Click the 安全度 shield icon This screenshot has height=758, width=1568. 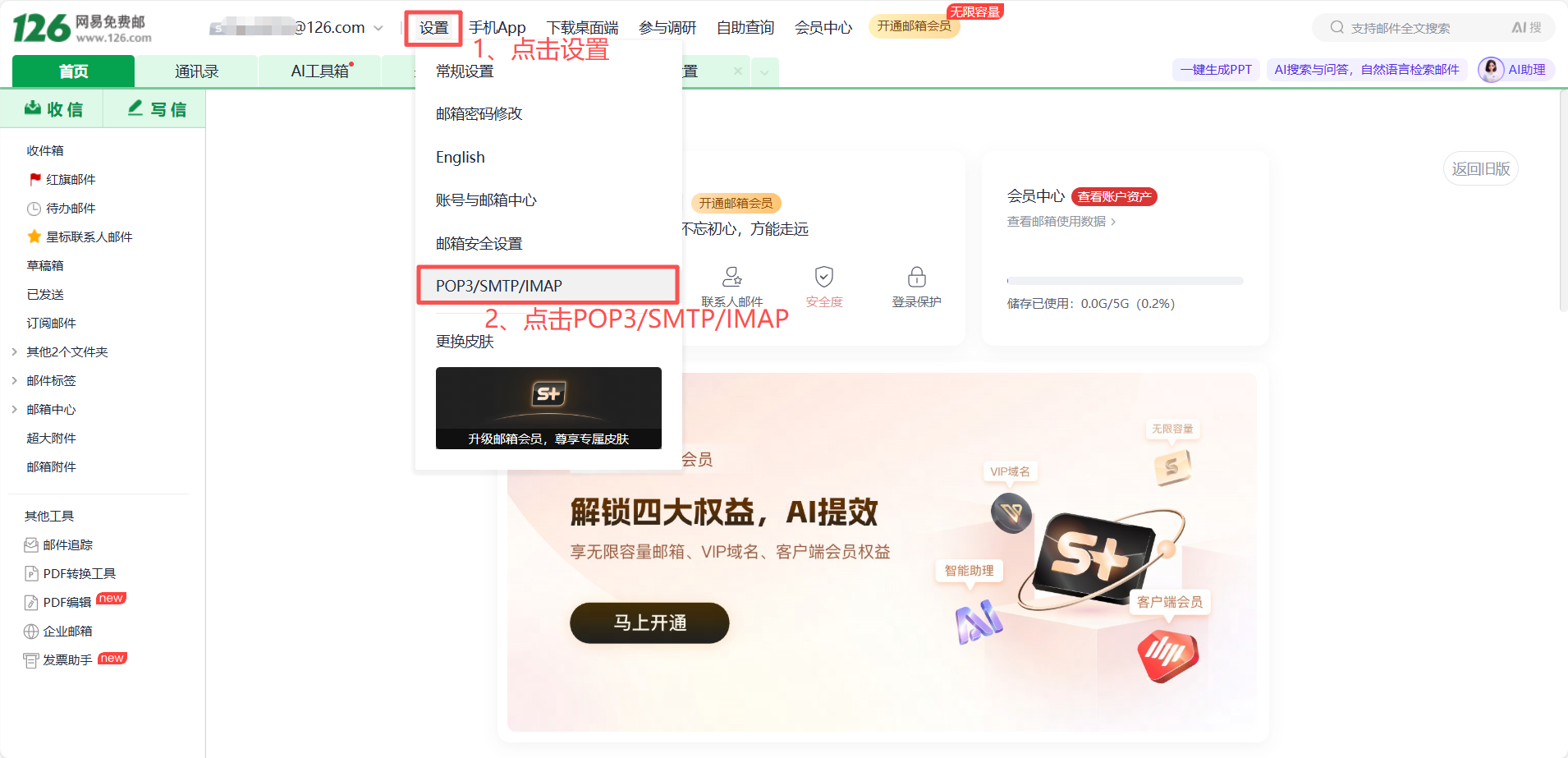[823, 277]
